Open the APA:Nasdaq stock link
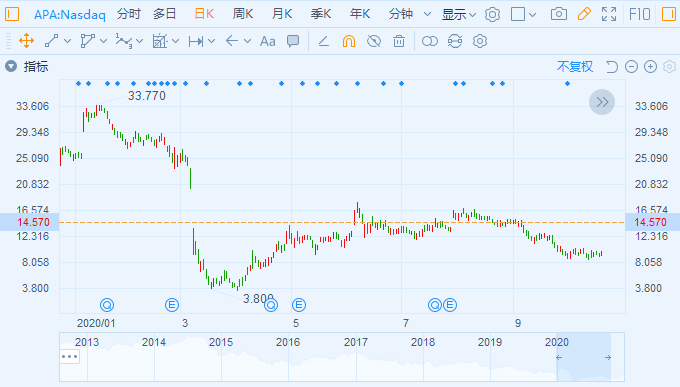 69,15
